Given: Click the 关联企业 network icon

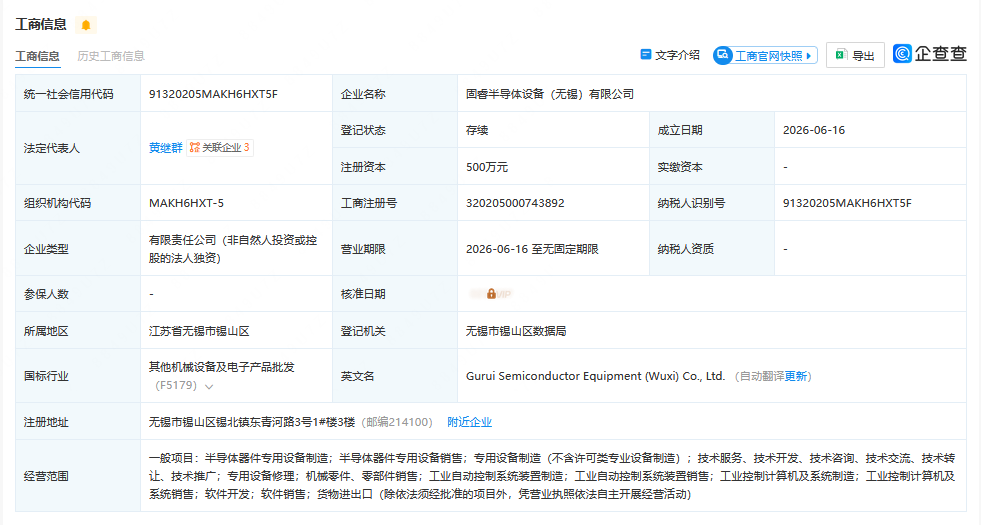Looking at the screenshot, I should coord(195,148).
